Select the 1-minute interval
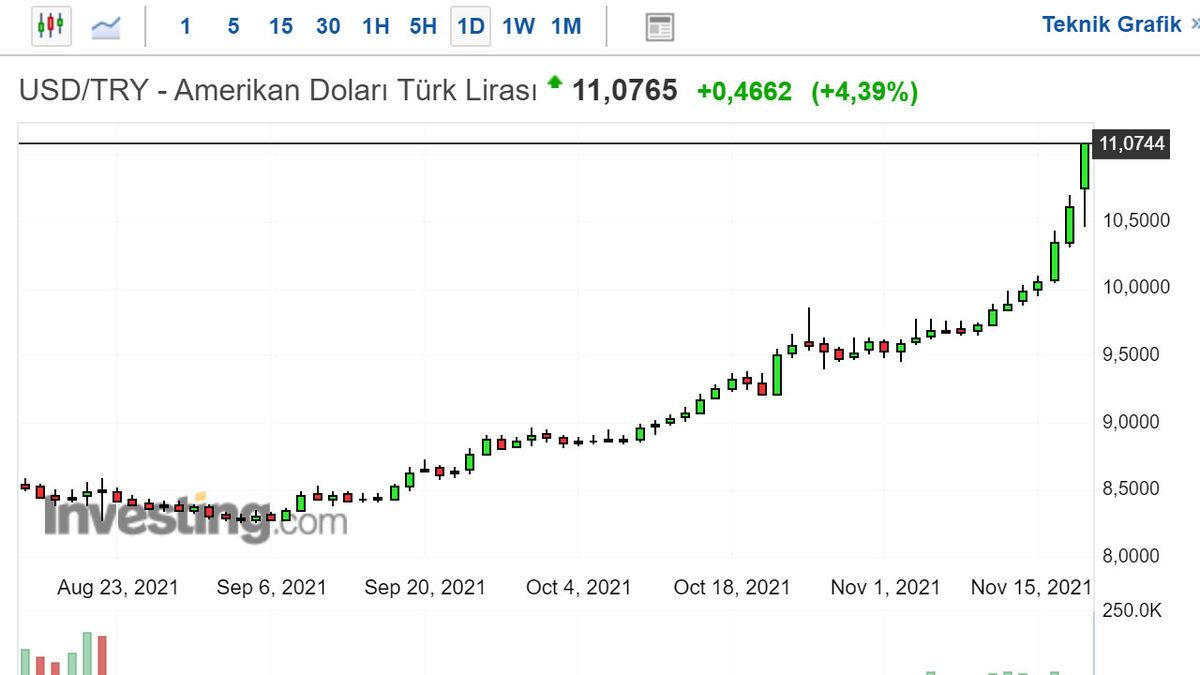The width and height of the screenshot is (1200, 675). click(186, 26)
